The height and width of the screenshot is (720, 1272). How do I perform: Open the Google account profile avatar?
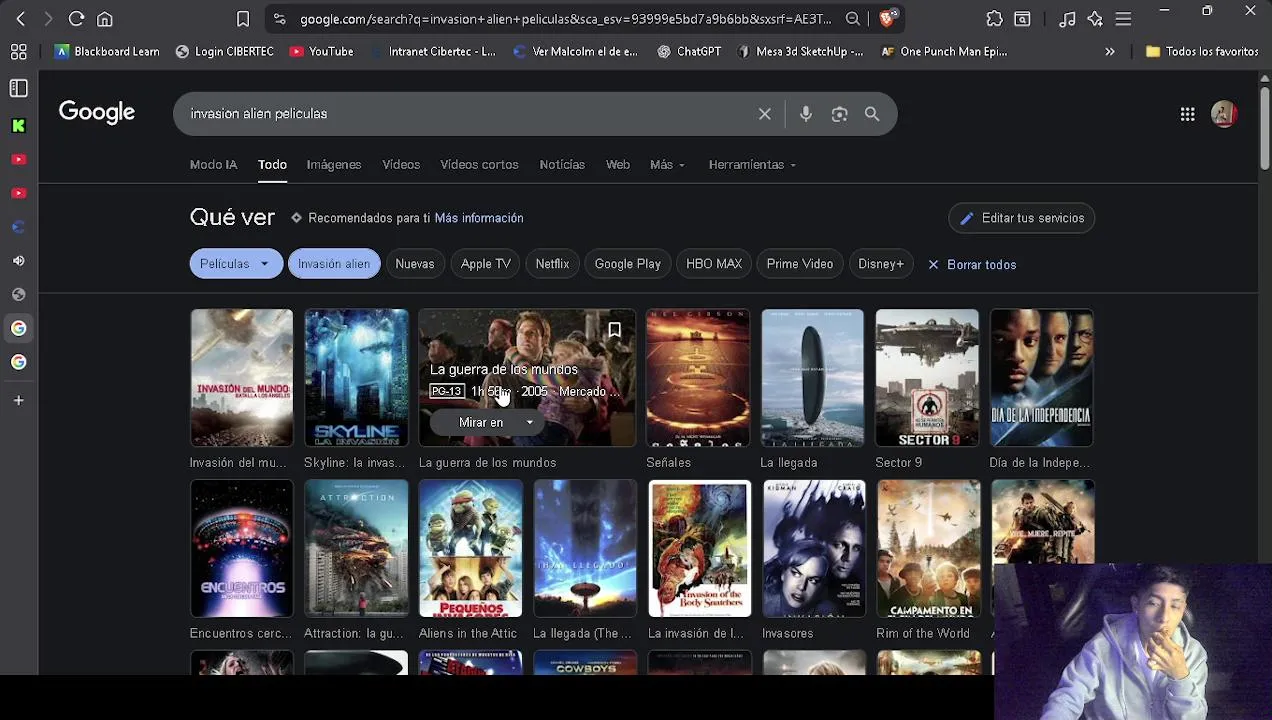(x=1224, y=114)
